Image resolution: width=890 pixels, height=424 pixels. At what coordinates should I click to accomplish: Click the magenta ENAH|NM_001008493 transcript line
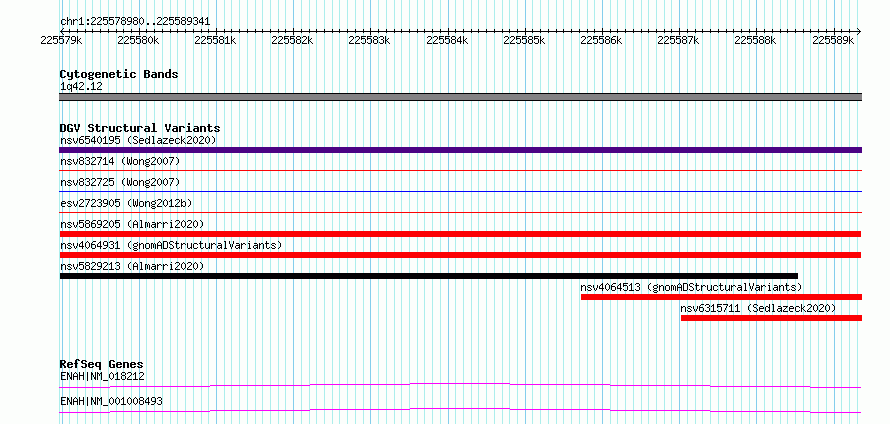pos(460,410)
